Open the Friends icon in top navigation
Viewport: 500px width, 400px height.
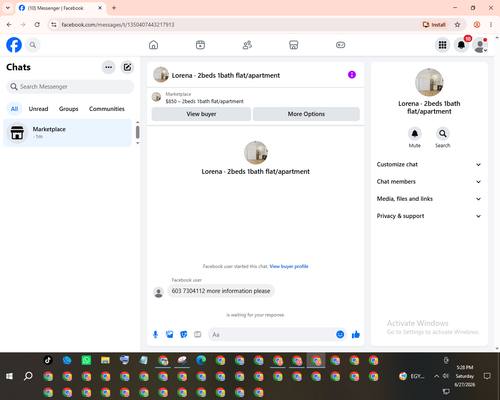click(x=247, y=45)
